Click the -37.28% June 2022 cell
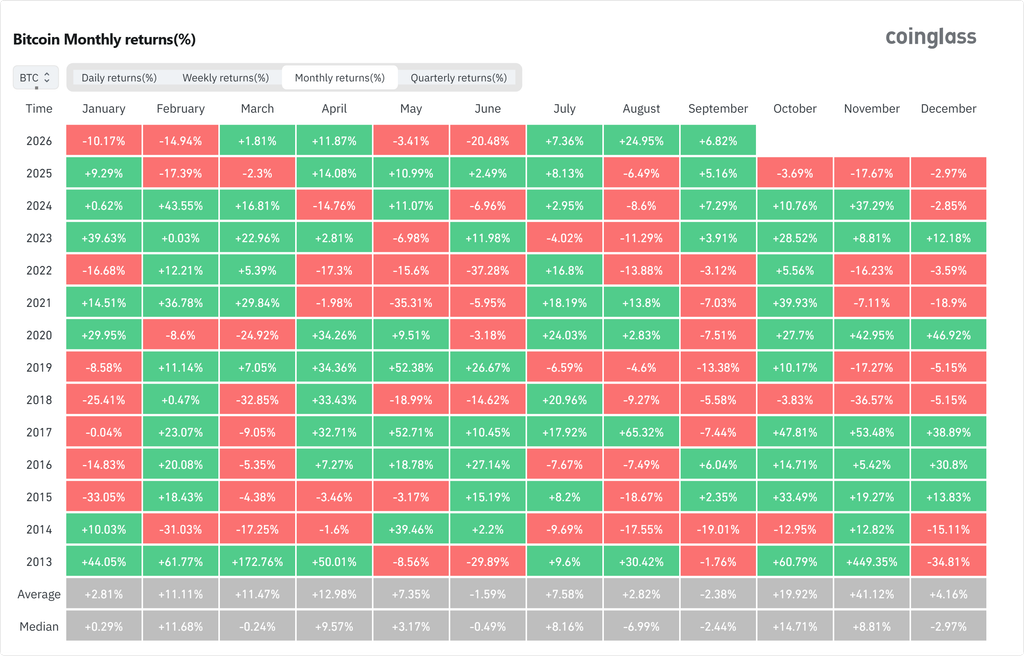 point(488,271)
